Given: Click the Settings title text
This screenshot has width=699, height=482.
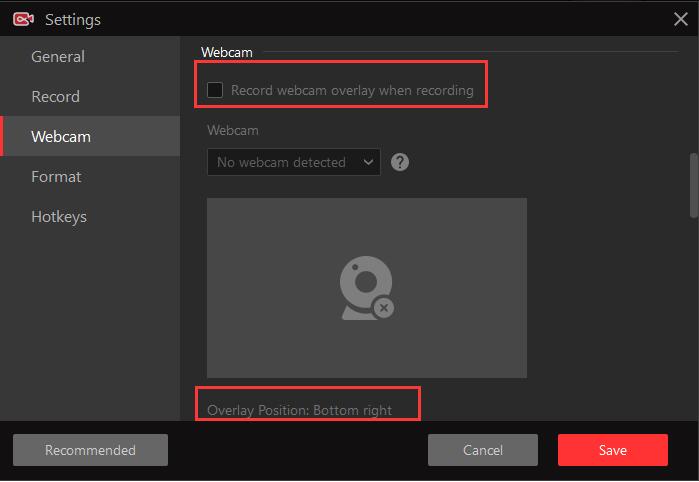Looking at the screenshot, I should pyautogui.click(x=73, y=19).
